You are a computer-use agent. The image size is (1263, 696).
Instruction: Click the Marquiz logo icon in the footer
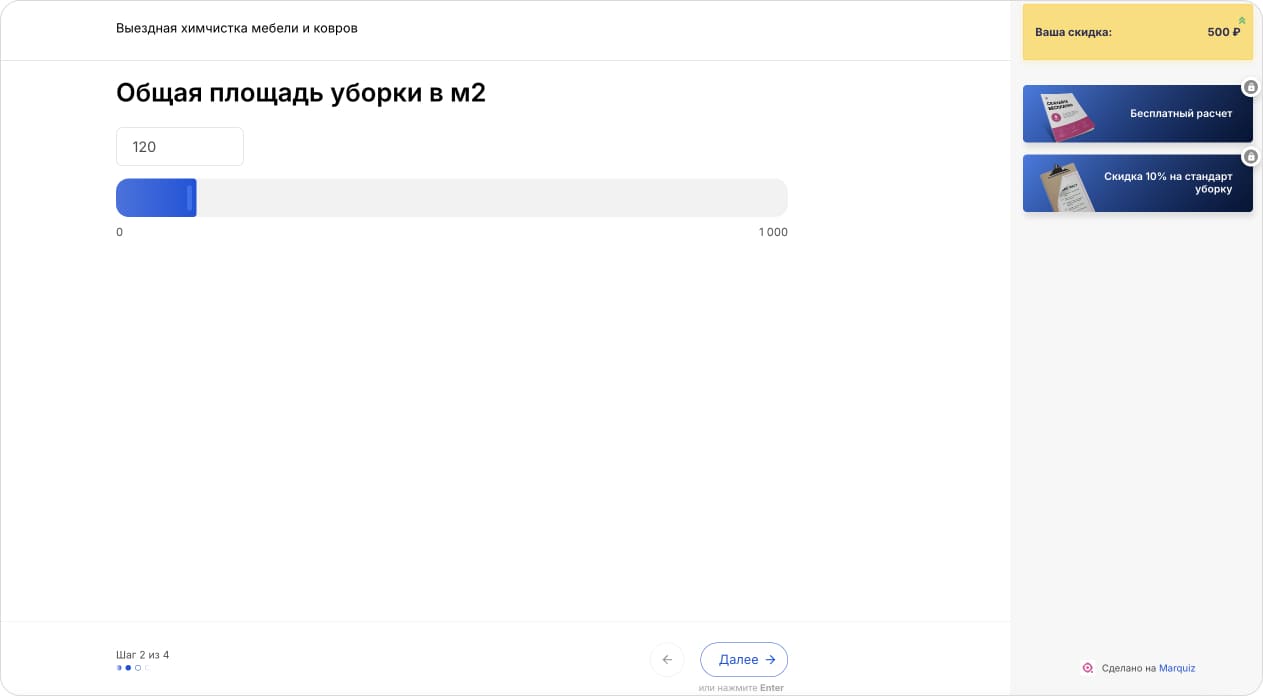point(1087,668)
